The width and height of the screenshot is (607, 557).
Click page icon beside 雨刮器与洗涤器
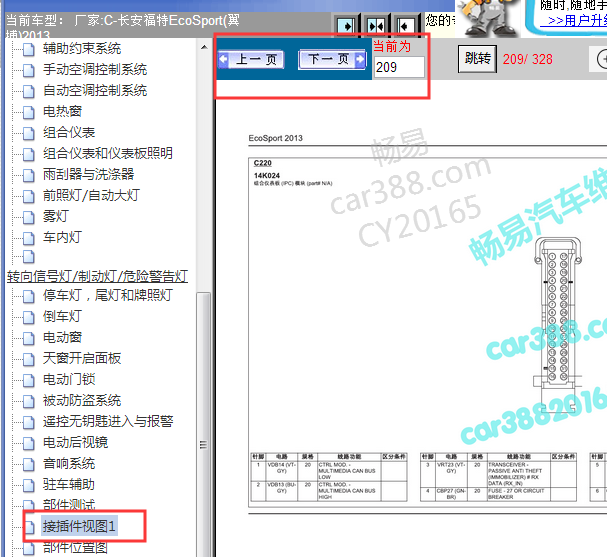pyautogui.click(x=29, y=175)
